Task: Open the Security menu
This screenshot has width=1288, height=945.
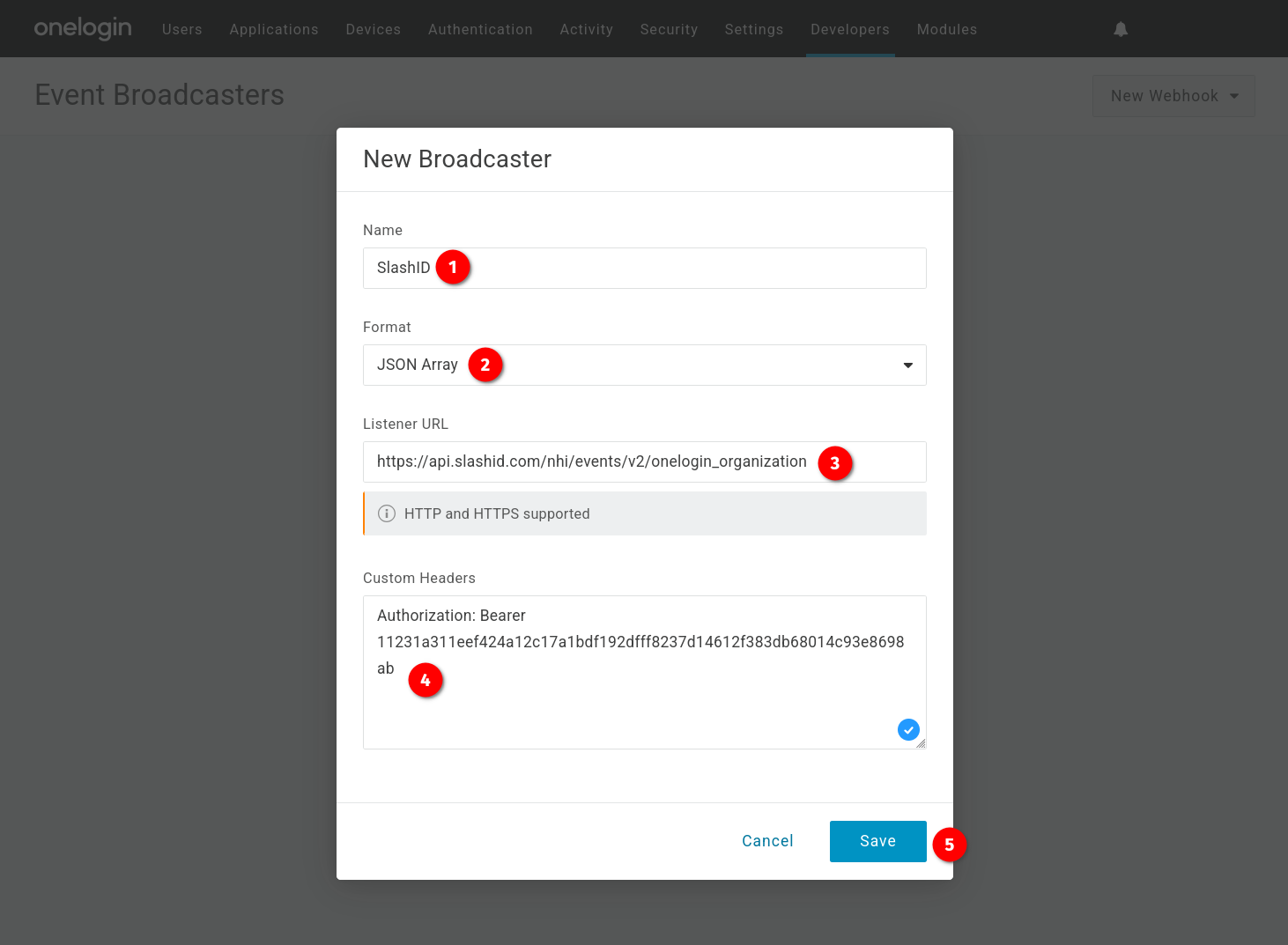Action: coord(669,29)
